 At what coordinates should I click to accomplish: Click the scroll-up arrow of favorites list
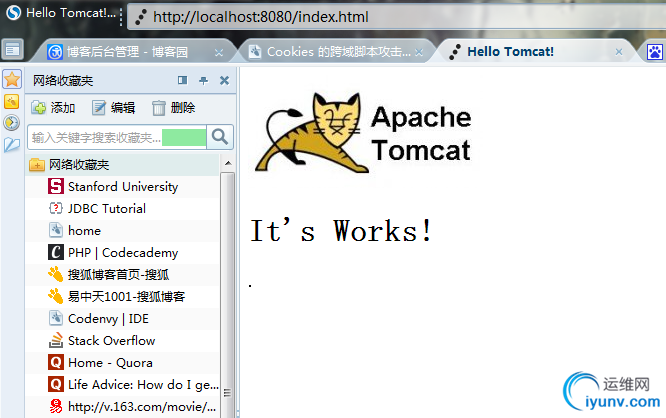(228, 163)
